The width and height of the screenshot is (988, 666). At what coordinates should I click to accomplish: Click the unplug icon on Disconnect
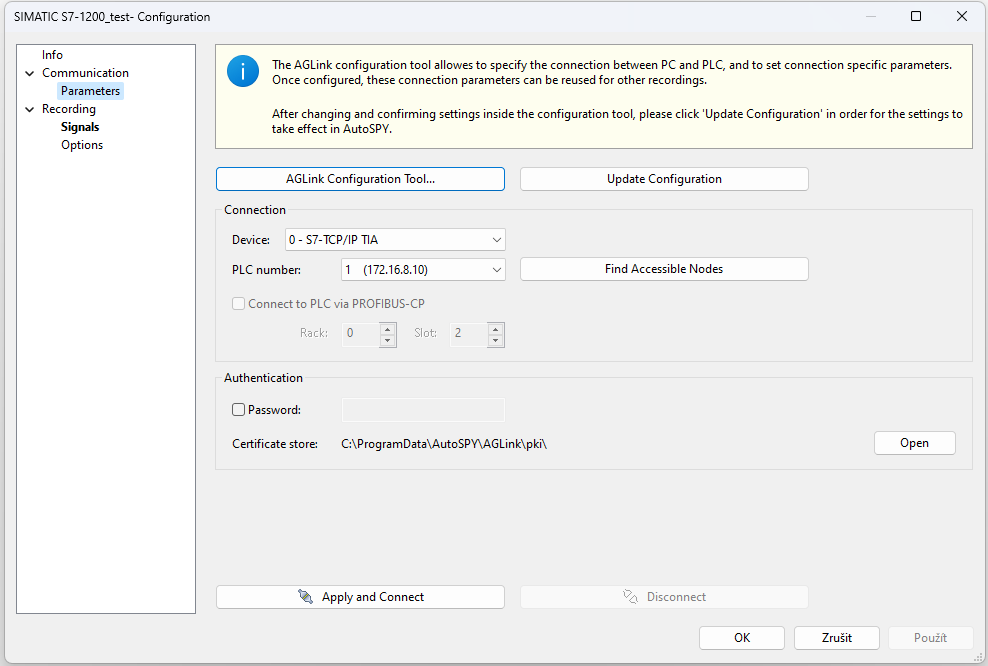(x=630, y=596)
